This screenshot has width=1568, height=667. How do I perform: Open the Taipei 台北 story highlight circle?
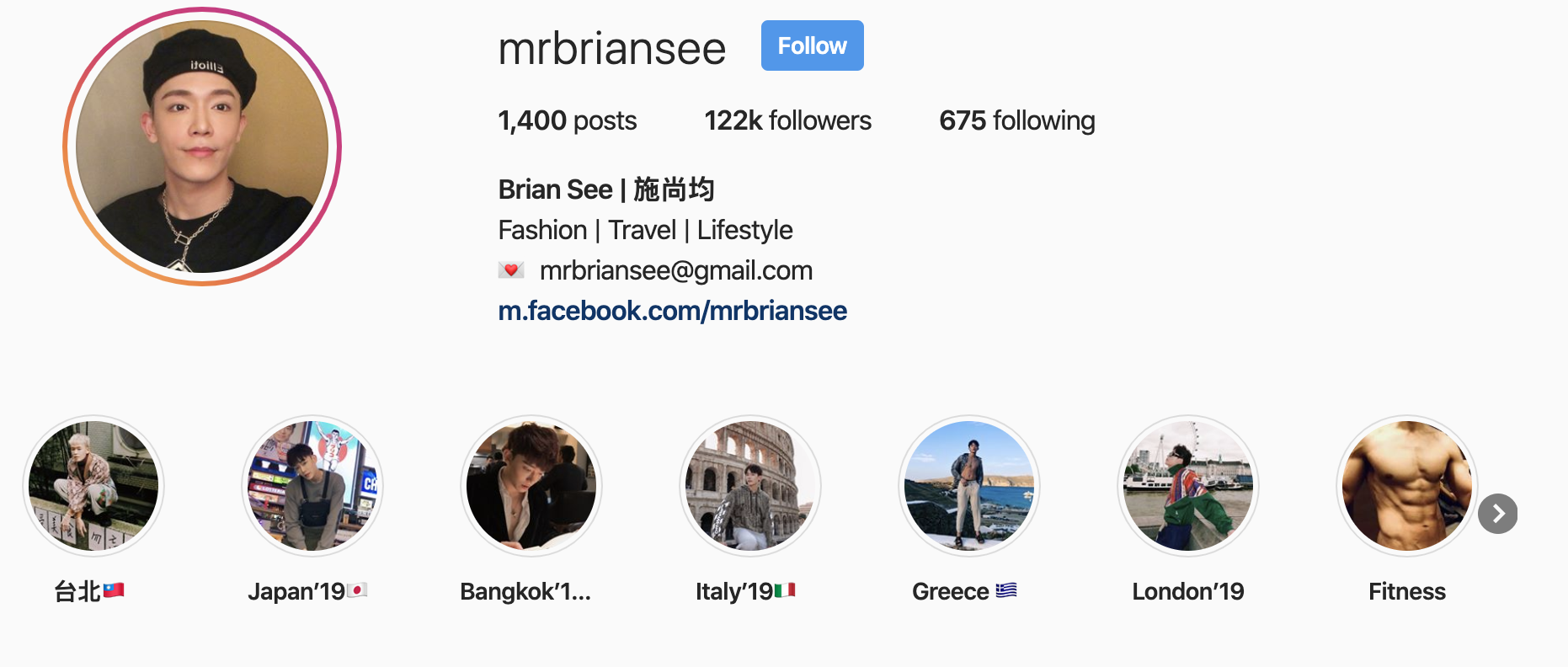(x=93, y=486)
